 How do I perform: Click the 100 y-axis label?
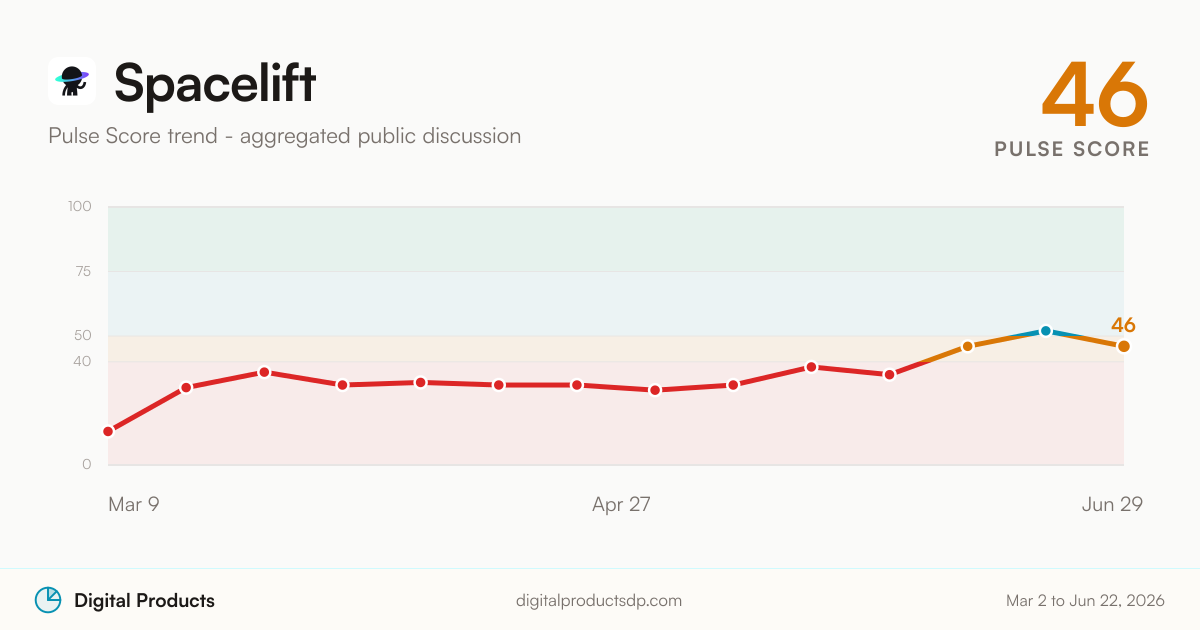(80, 207)
